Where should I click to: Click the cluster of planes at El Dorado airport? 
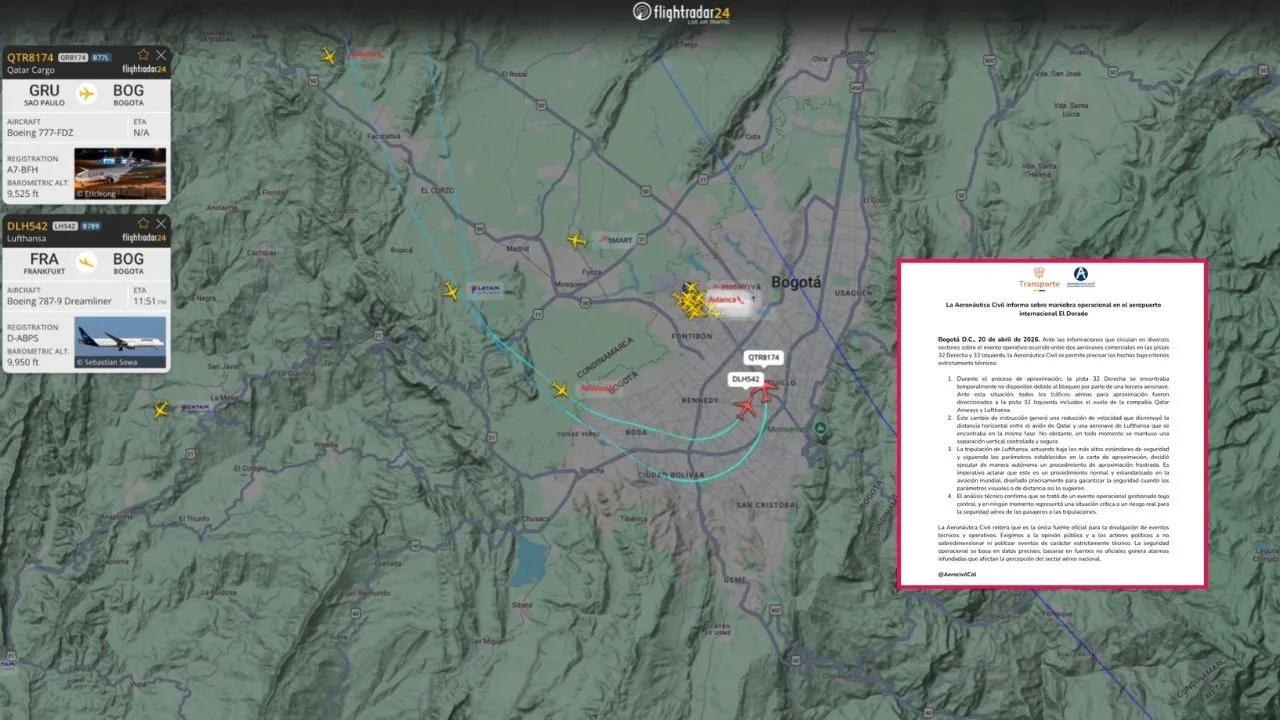pos(691,301)
